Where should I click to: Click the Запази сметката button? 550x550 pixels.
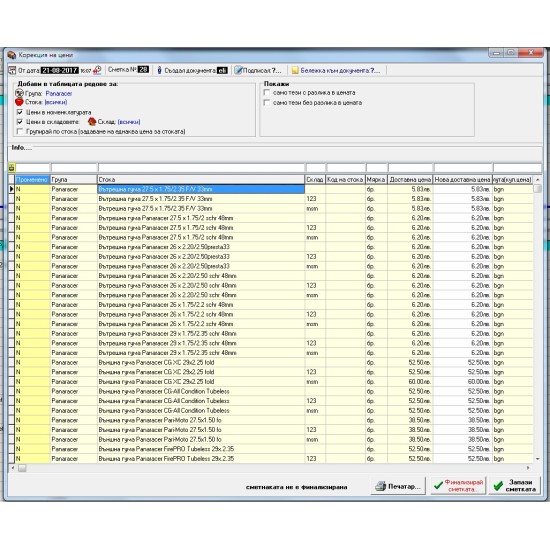pyautogui.click(x=515, y=486)
